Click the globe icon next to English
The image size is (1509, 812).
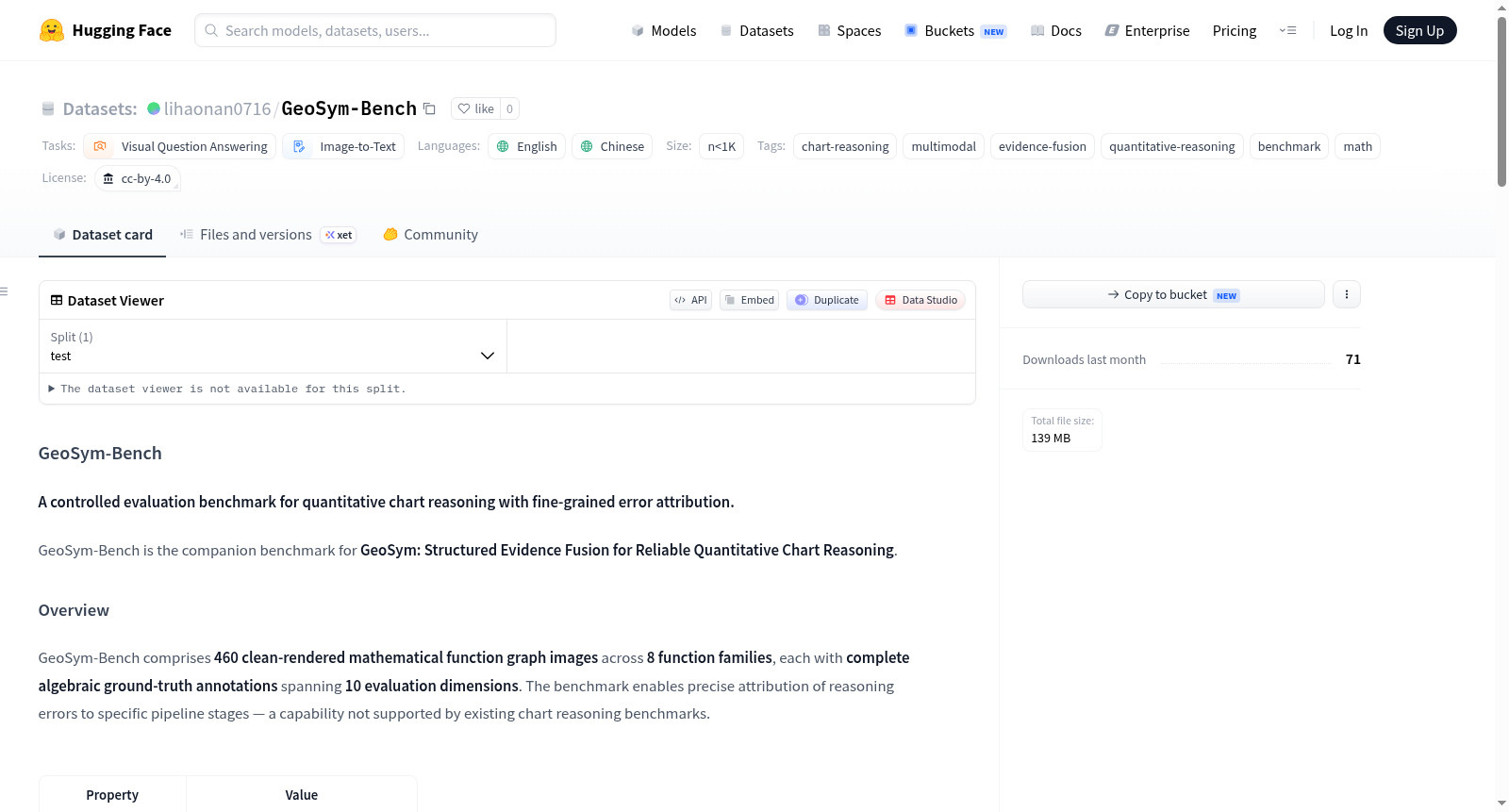(503, 146)
